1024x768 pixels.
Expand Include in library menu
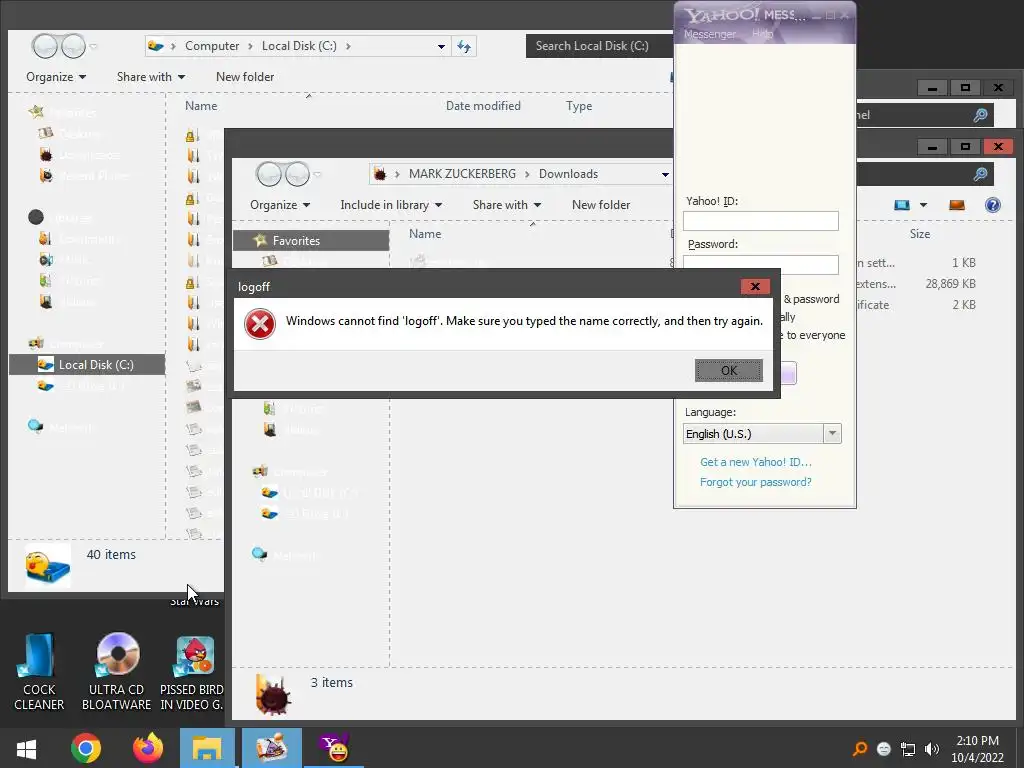click(391, 204)
